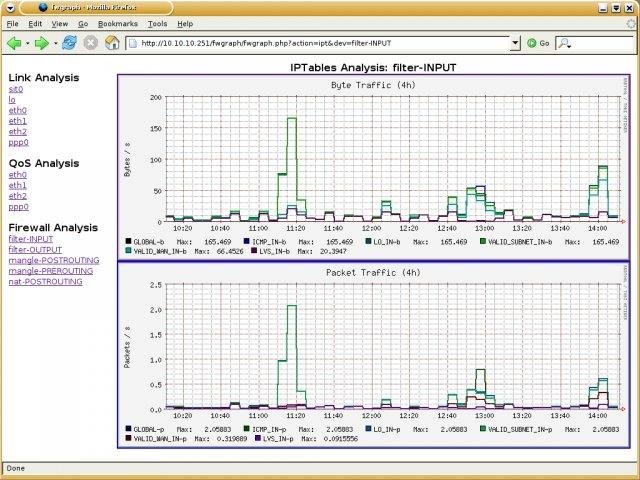Click the green Forward arrow
This screenshot has width=640, height=480.
[x=42, y=43]
